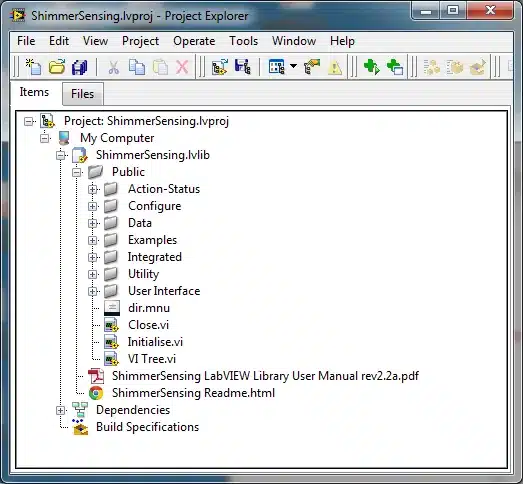Click the New Project toolbar icon
The width and height of the screenshot is (523, 484).
point(33,67)
